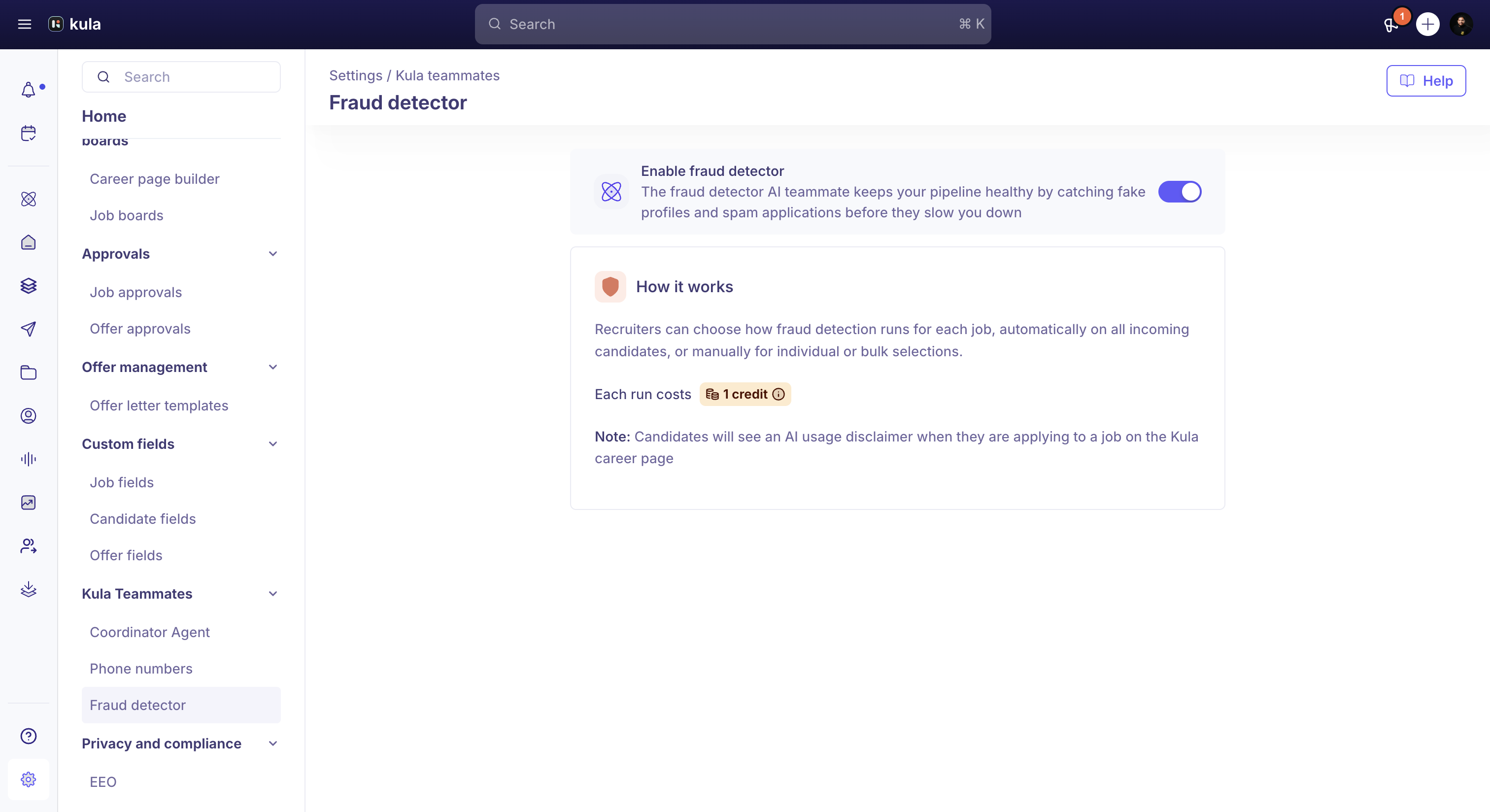Open the hamburger menu
The height and width of the screenshot is (812, 1490).
(x=24, y=24)
